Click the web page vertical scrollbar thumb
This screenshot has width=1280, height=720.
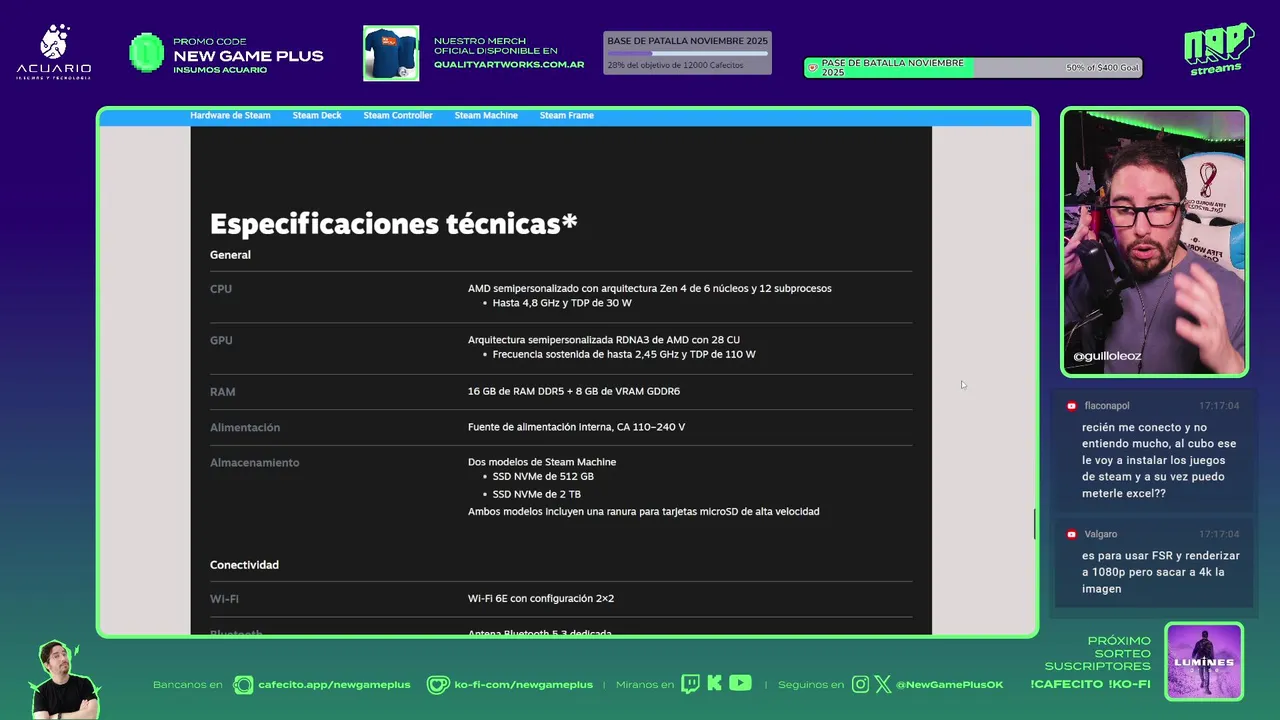point(1034,524)
